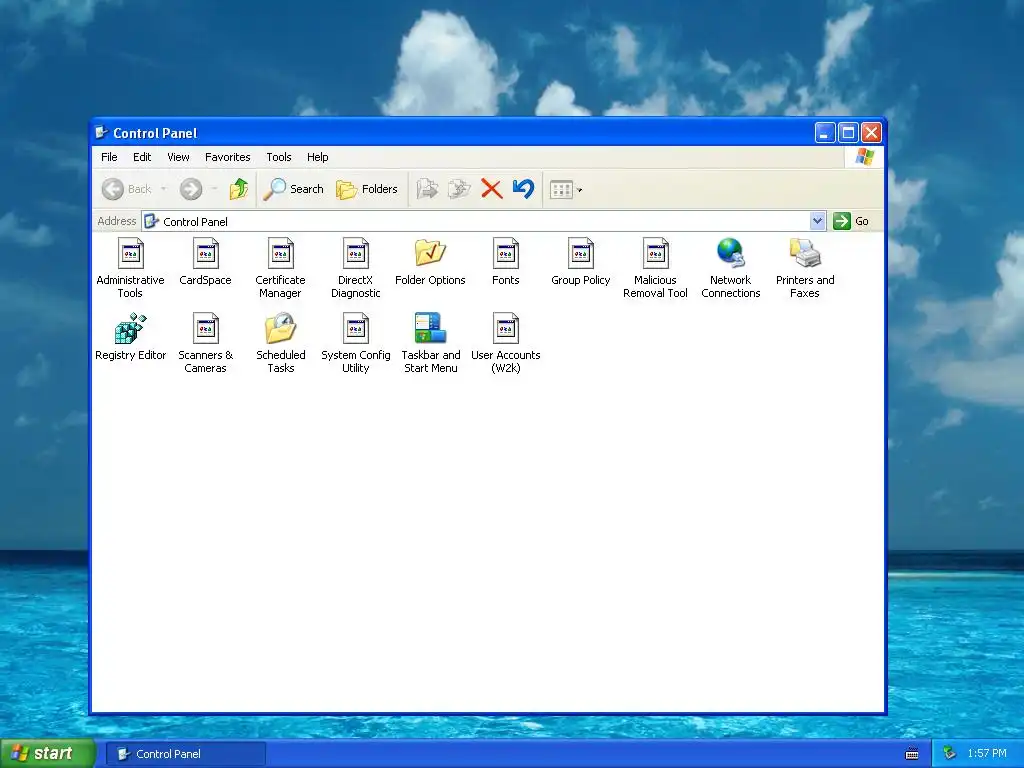Image resolution: width=1024 pixels, height=768 pixels.
Task: Expand the Back history dropdown arrow
Action: [164, 189]
